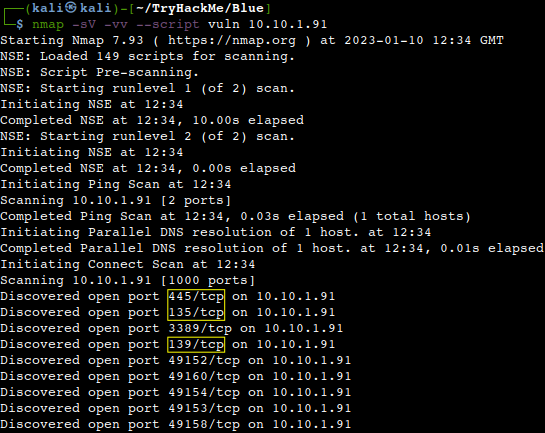Click the nmap command word

point(48,24)
